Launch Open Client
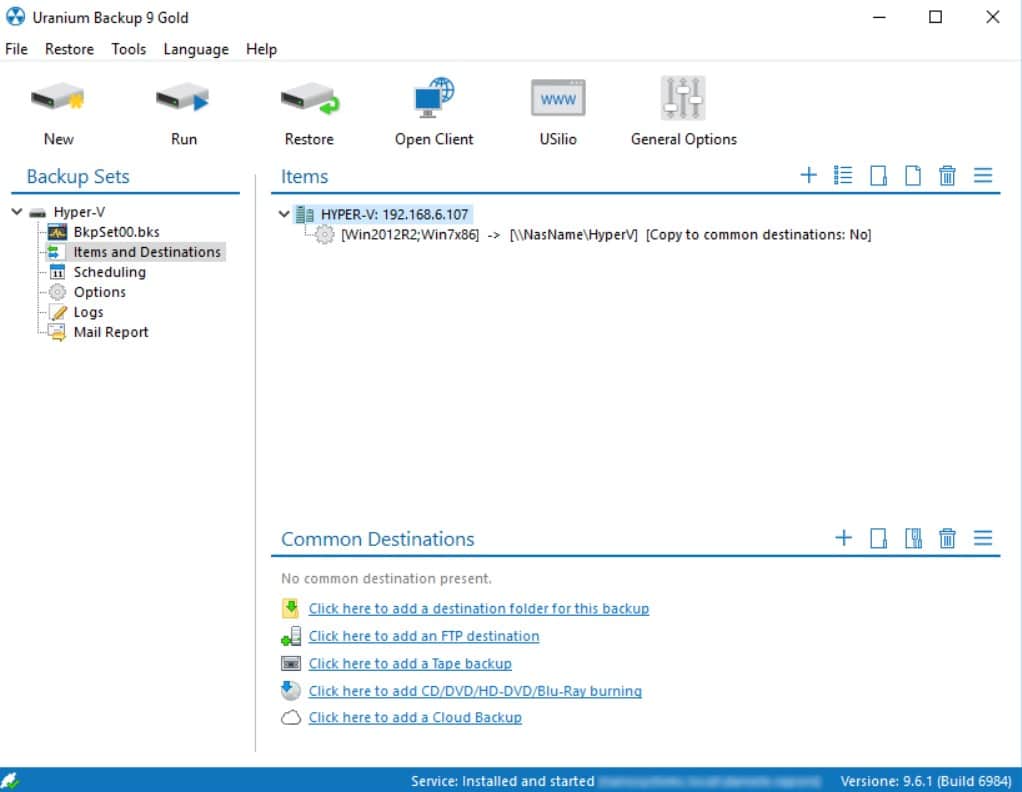The height and width of the screenshot is (792, 1022). coord(433,110)
